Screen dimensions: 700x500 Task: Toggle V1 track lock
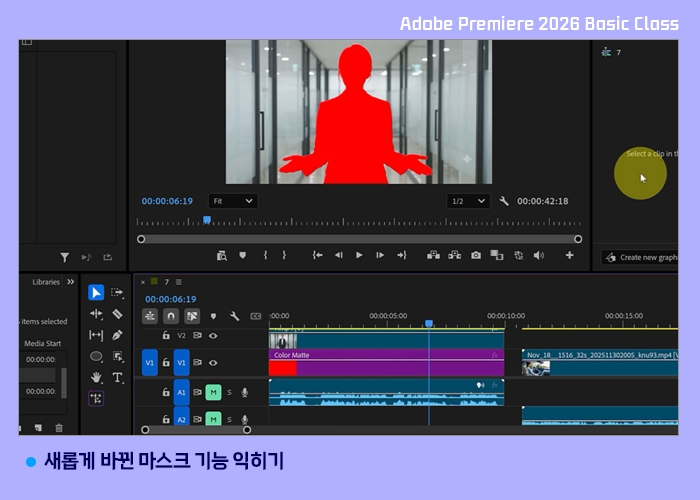[x=166, y=362]
